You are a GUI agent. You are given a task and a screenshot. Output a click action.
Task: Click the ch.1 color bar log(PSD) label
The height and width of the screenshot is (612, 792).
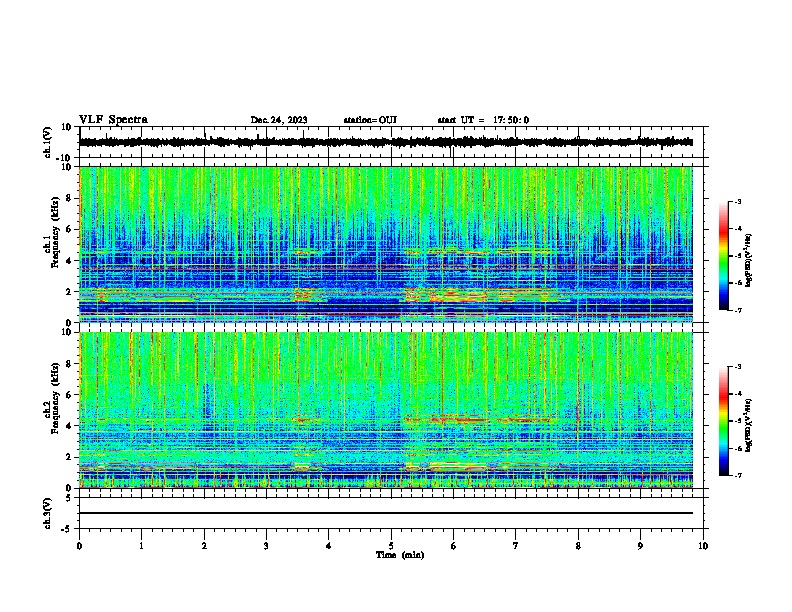click(748, 260)
